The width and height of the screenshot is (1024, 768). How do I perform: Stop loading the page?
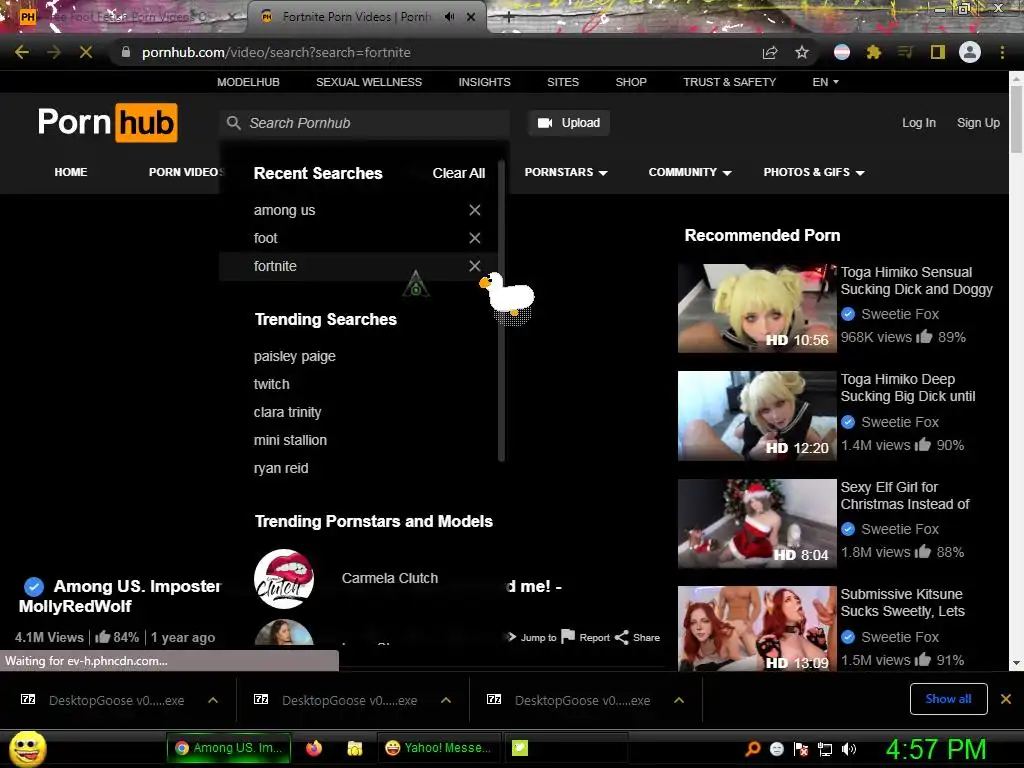pos(86,52)
